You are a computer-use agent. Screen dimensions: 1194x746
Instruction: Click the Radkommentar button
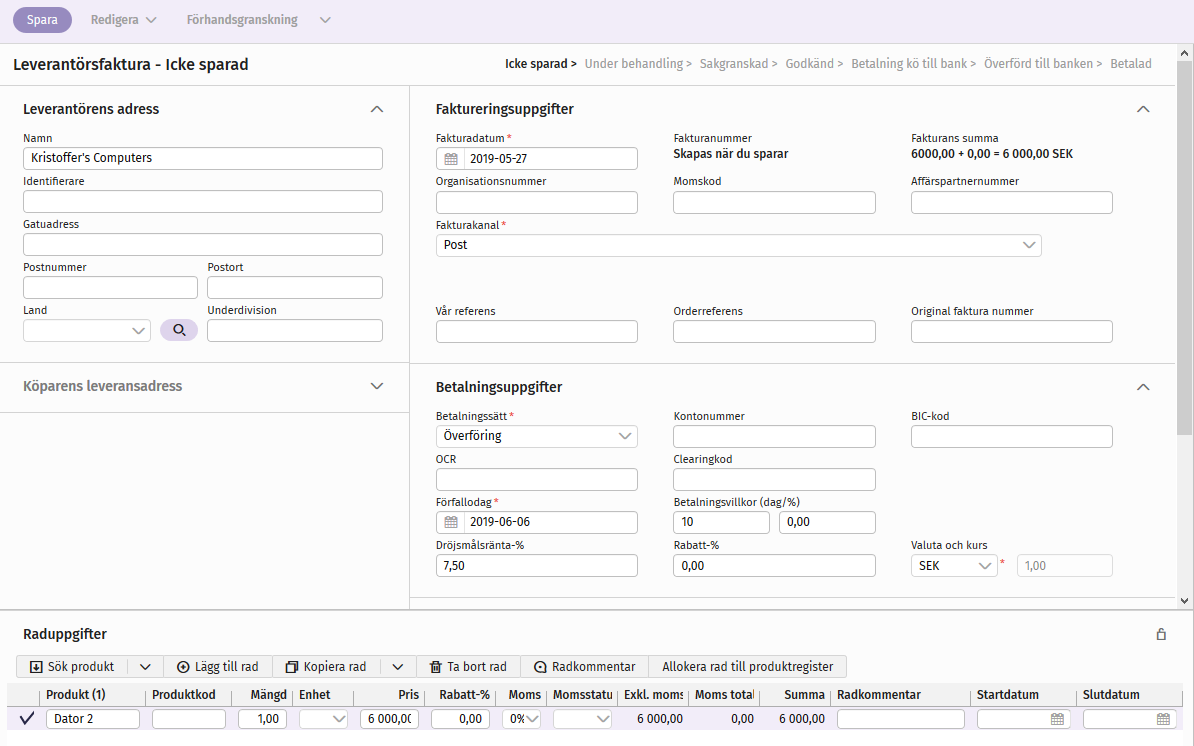(x=585, y=667)
